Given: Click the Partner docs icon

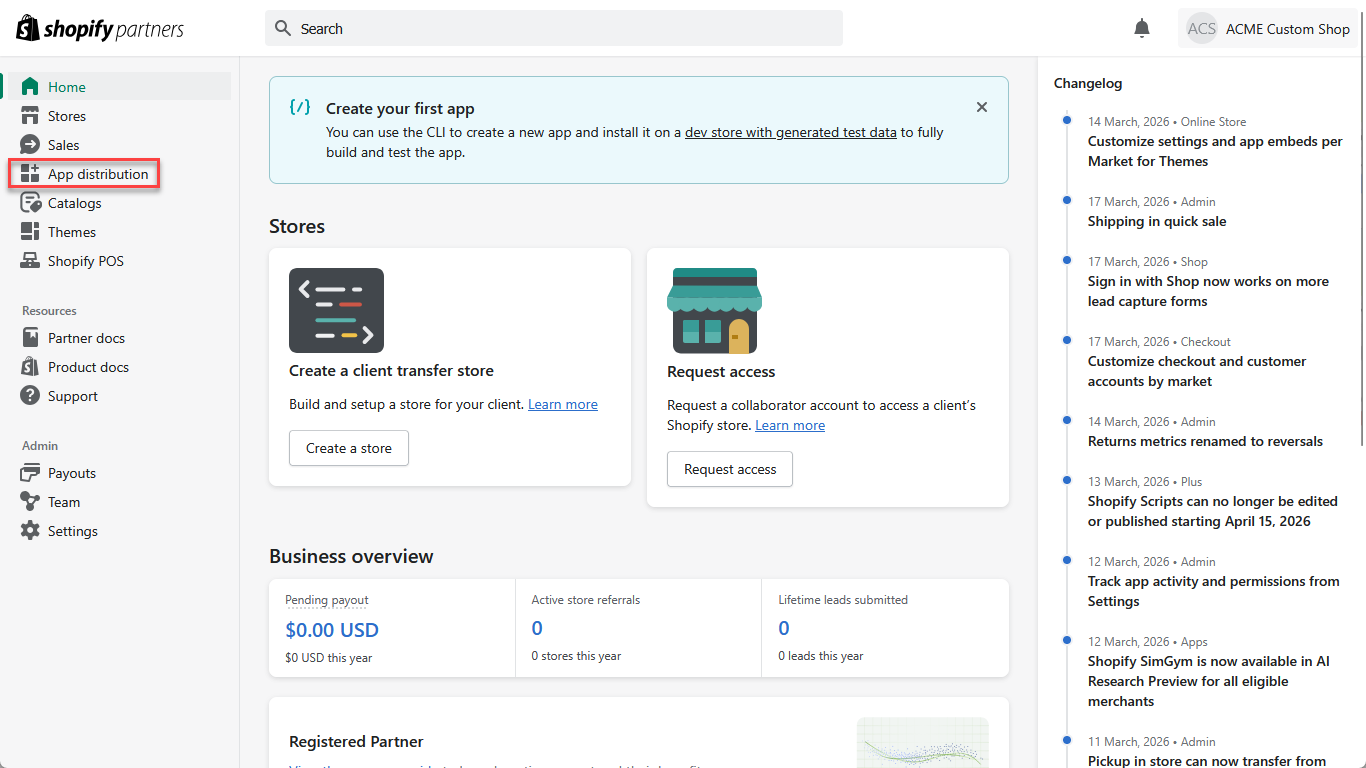Looking at the screenshot, I should (x=30, y=338).
